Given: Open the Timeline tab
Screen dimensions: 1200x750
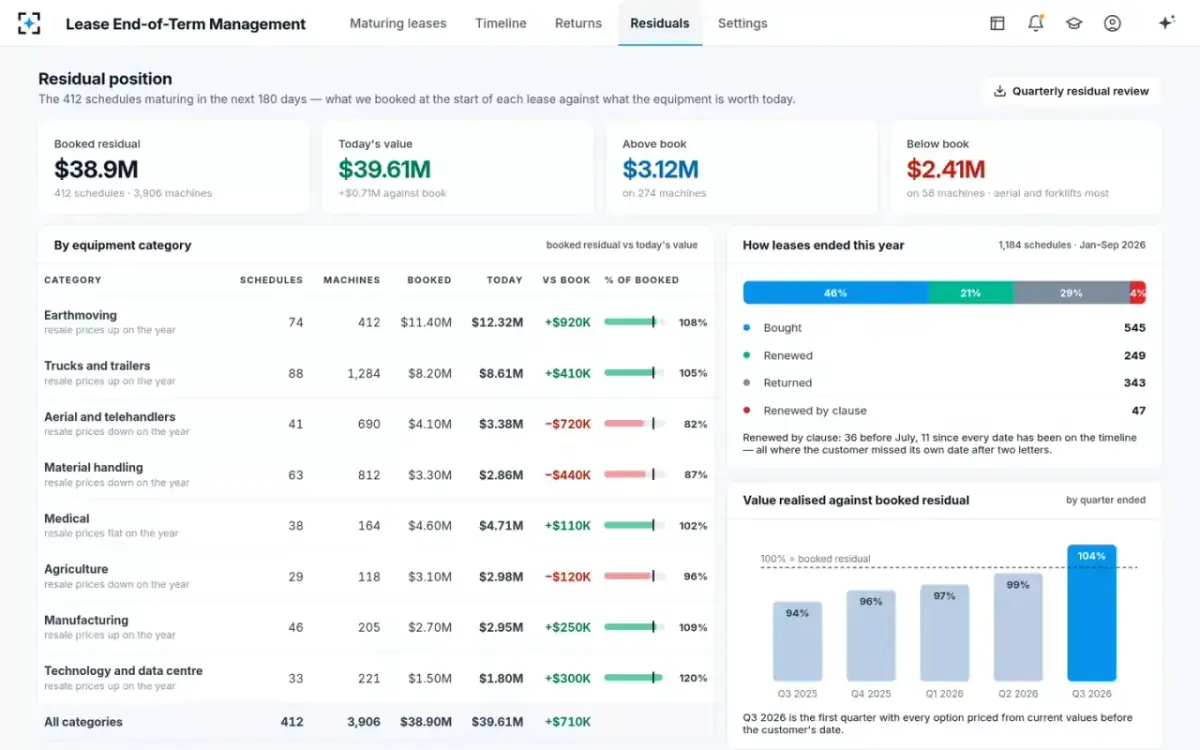Looking at the screenshot, I should [501, 23].
